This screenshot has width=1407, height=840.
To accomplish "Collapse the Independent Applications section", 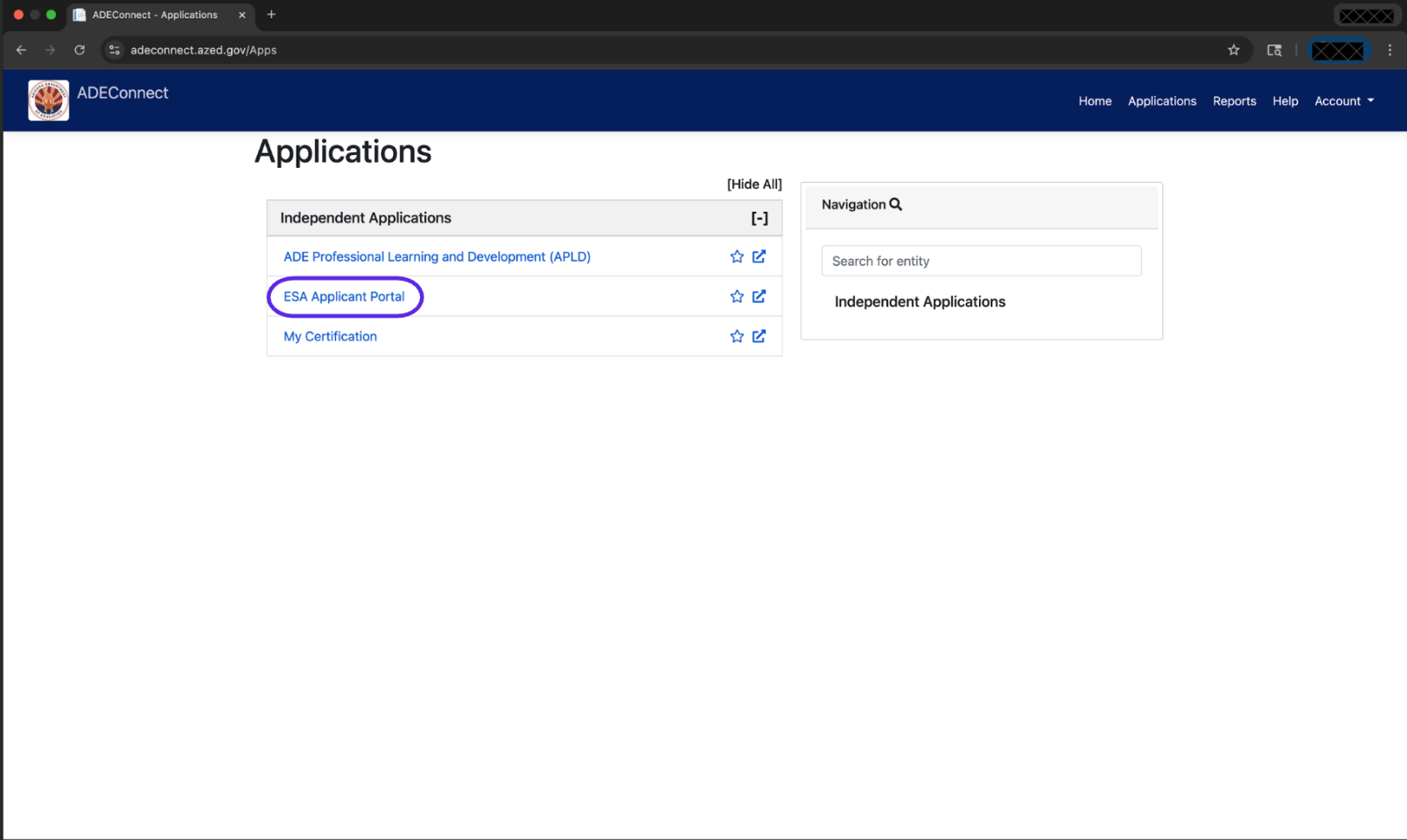I will click(x=759, y=219).
